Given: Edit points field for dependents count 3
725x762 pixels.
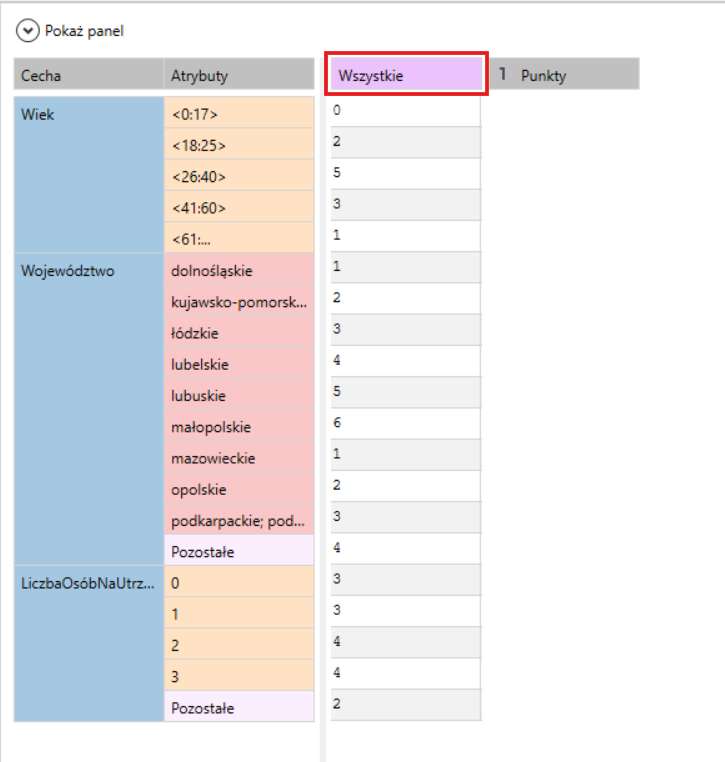Looking at the screenshot, I should point(406,673).
